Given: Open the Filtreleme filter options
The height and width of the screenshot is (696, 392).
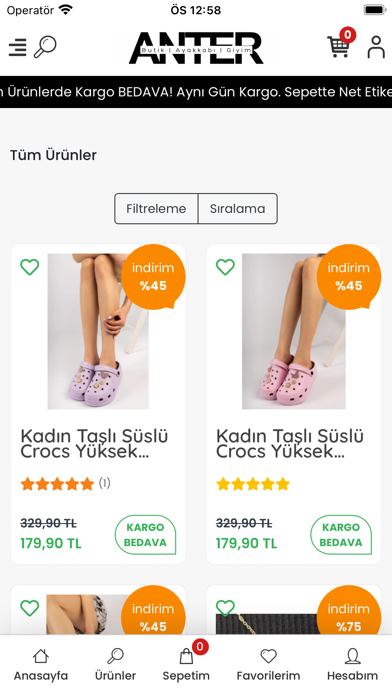Looking at the screenshot, I should (156, 209).
